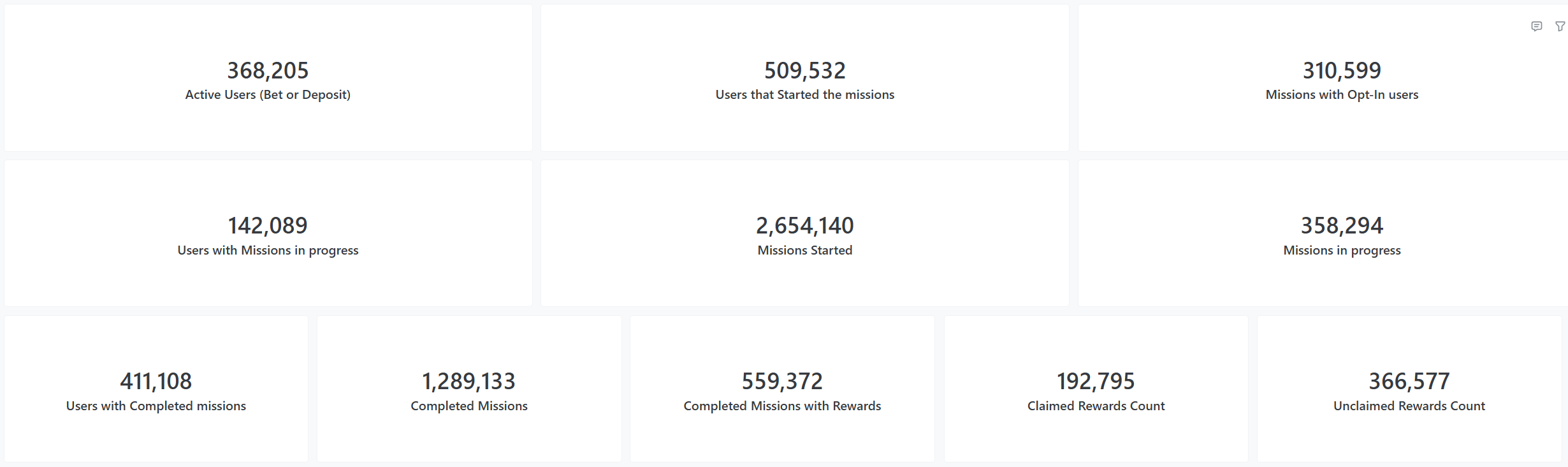
Task: Select the 358,294 value
Action: [1342, 226]
